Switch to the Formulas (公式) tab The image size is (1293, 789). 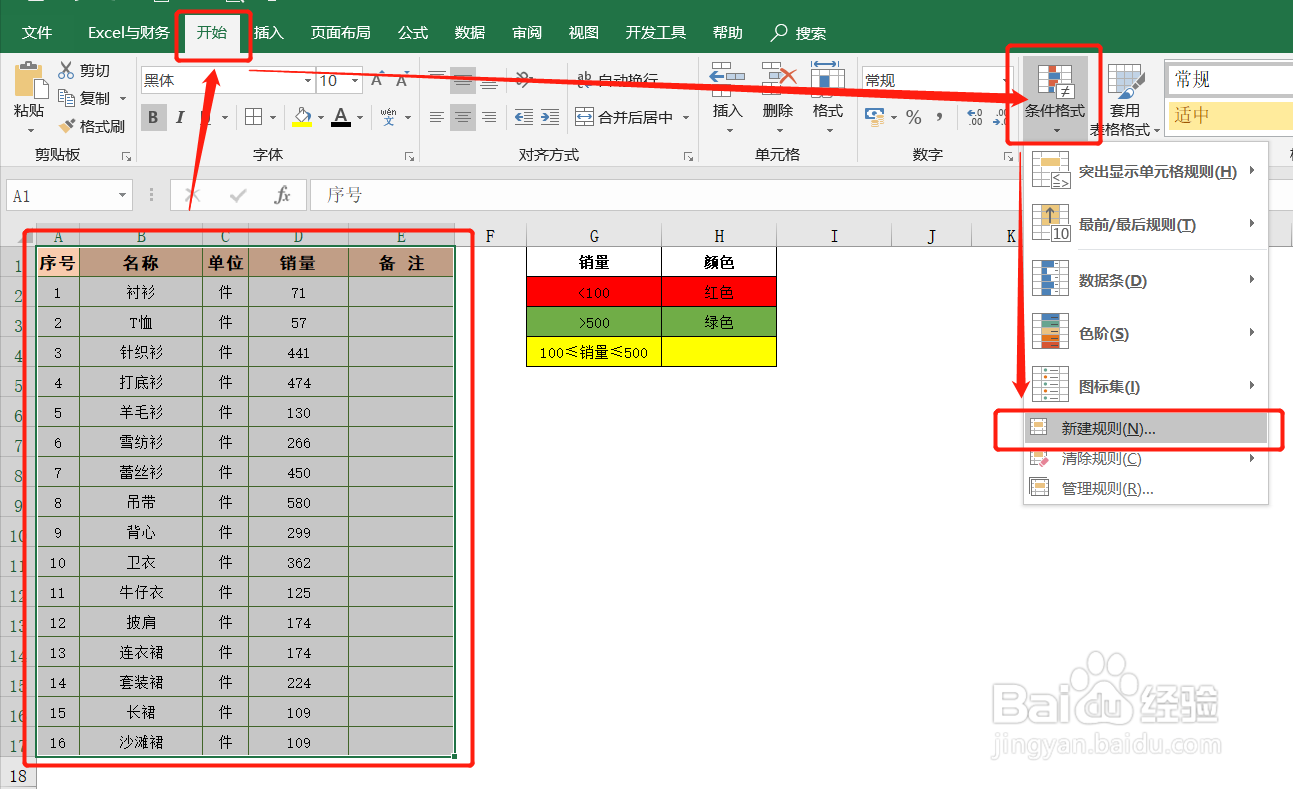(413, 33)
